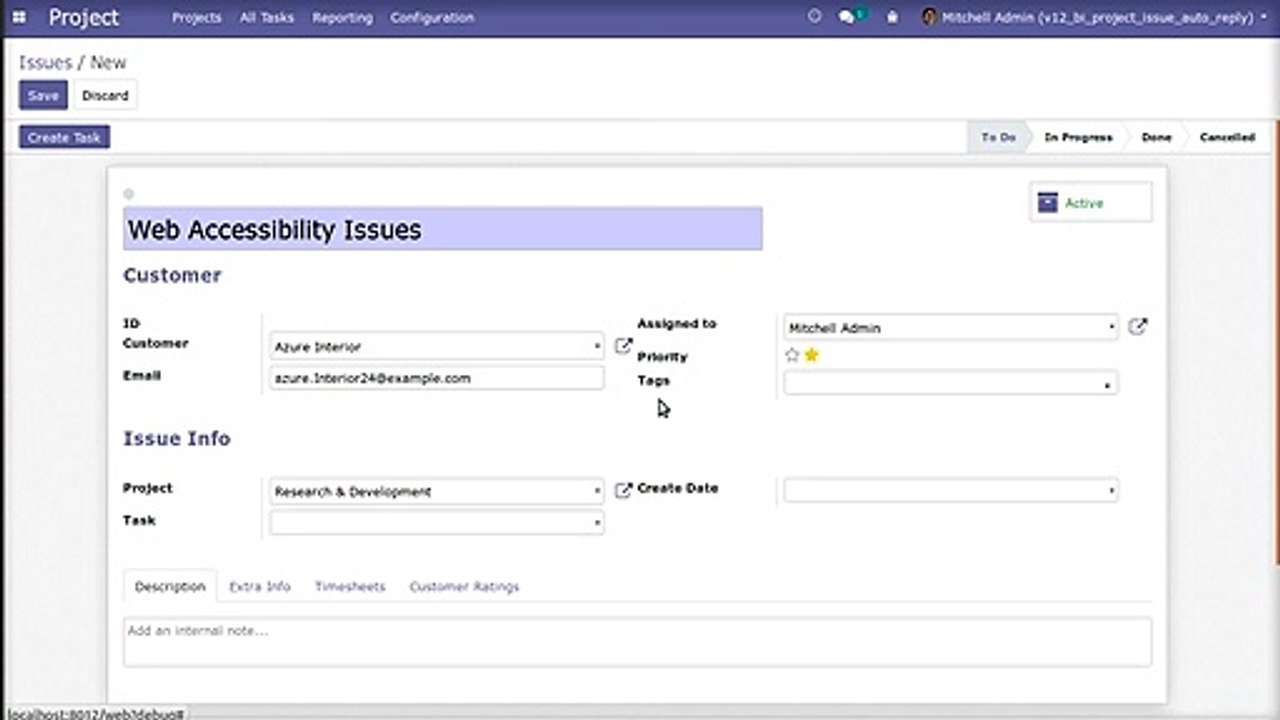
Task: Click the issue title field
Action: pyautogui.click(x=442, y=229)
